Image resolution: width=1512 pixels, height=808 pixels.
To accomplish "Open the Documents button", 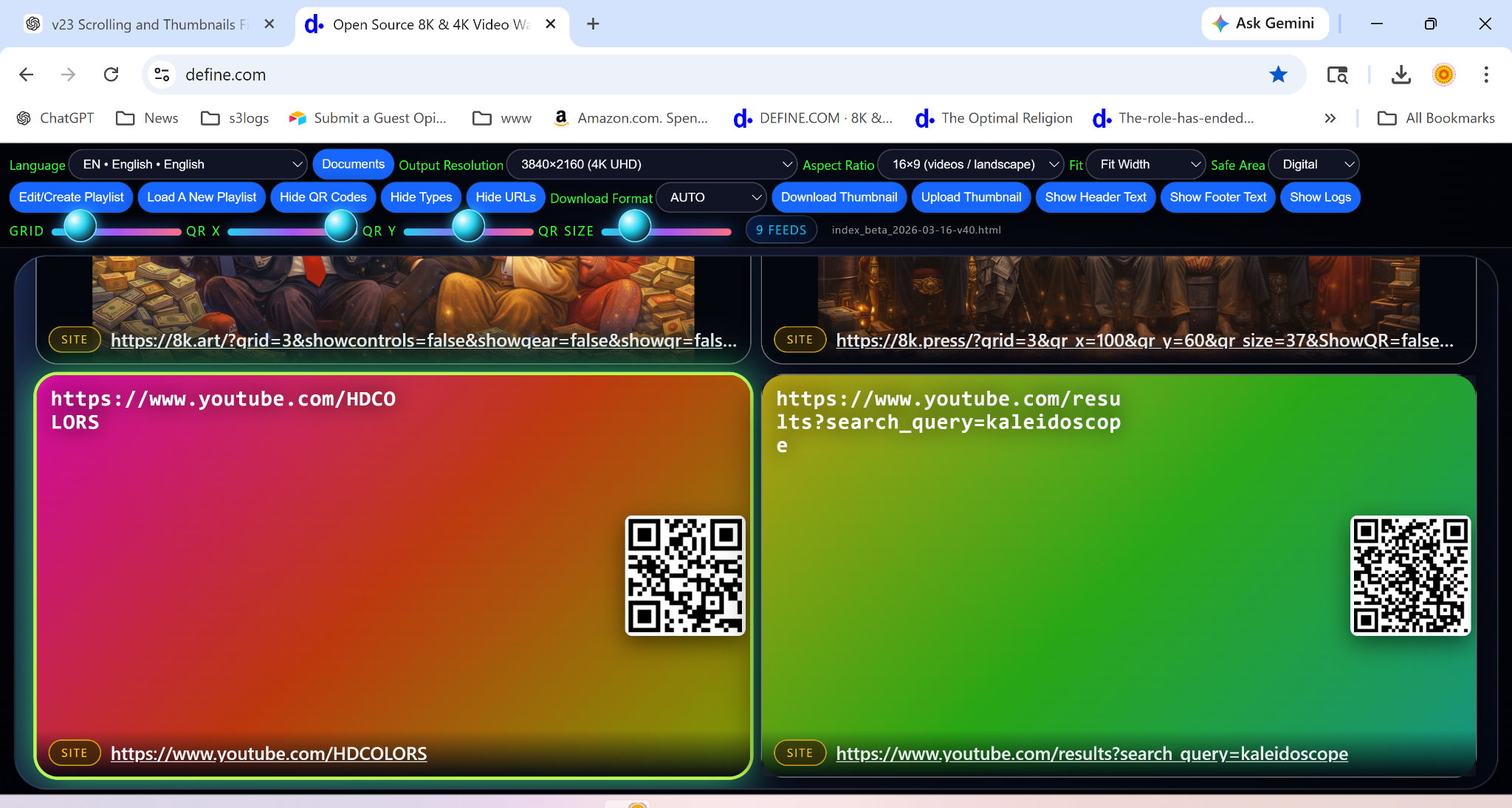I will click(353, 164).
